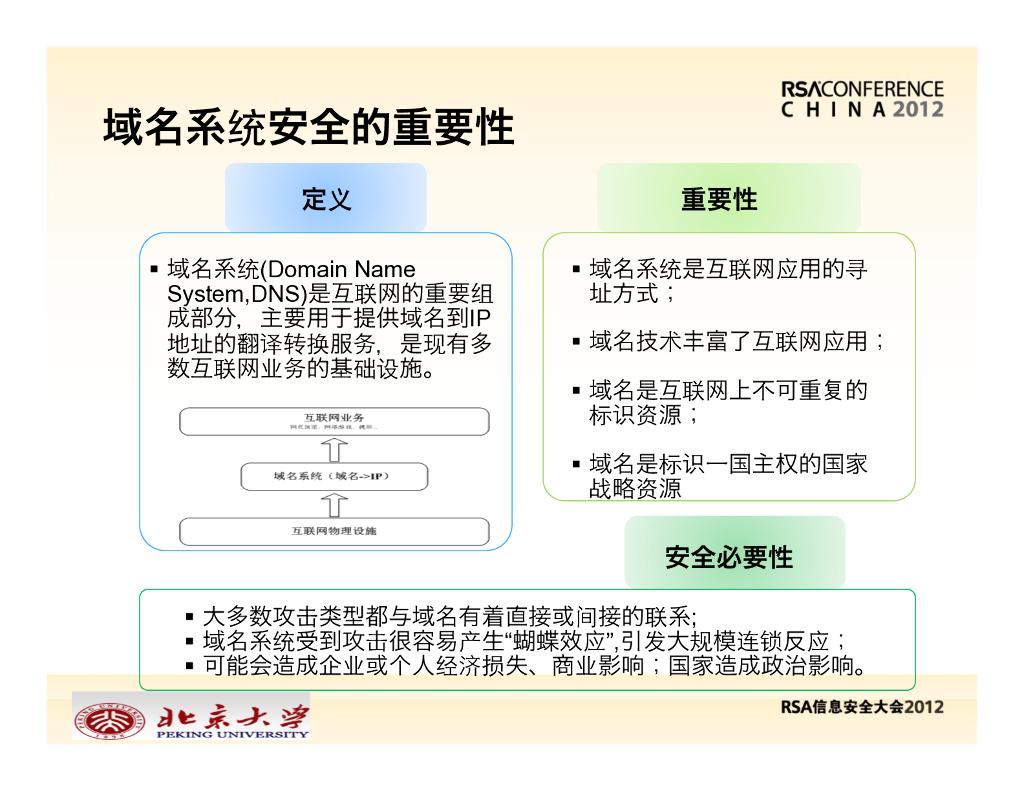Click the 互联网业务 diagram box
This screenshot has height=791, width=1024.
[x=334, y=421]
